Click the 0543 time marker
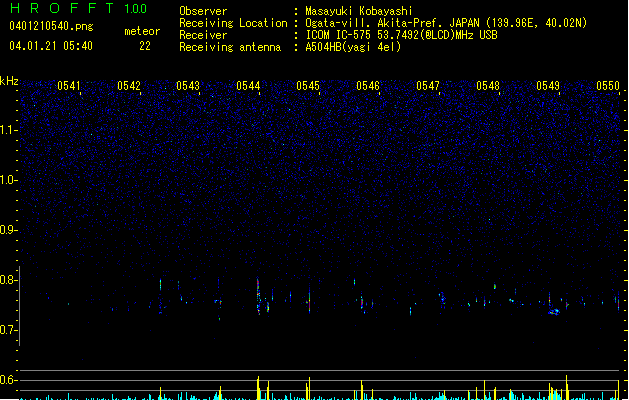Screen dimensions: 629x400 click(x=188, y=86)
